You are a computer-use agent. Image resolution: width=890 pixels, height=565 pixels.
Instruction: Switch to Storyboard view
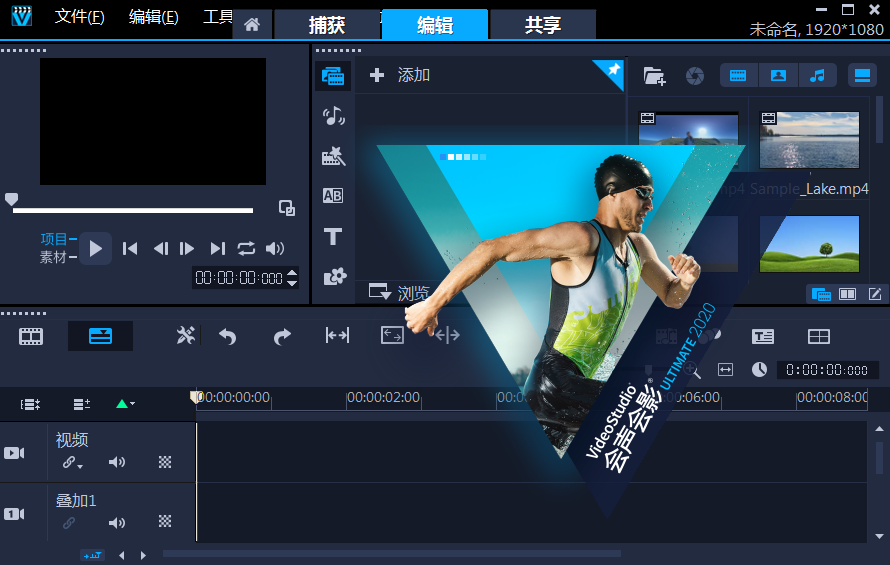(31, 336)
